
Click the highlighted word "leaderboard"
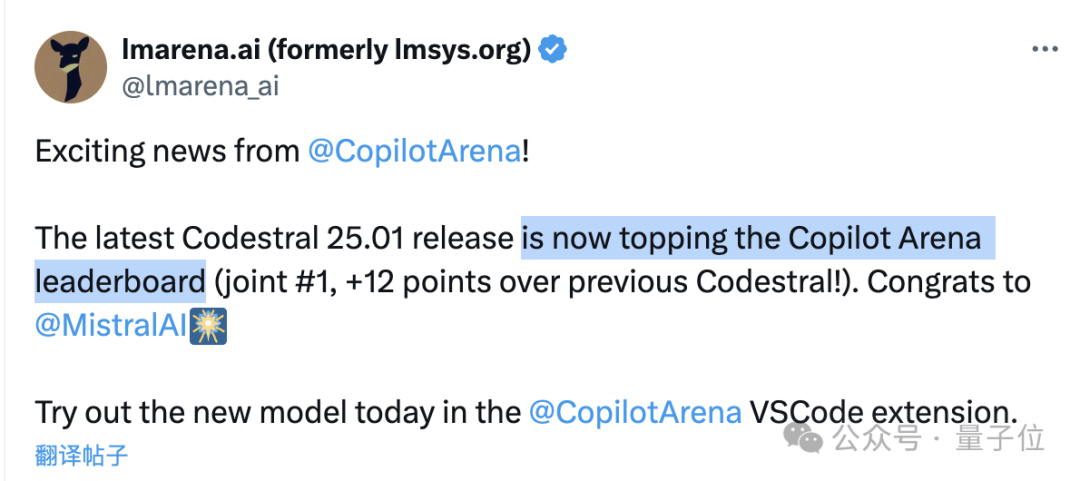click(120, 282)
